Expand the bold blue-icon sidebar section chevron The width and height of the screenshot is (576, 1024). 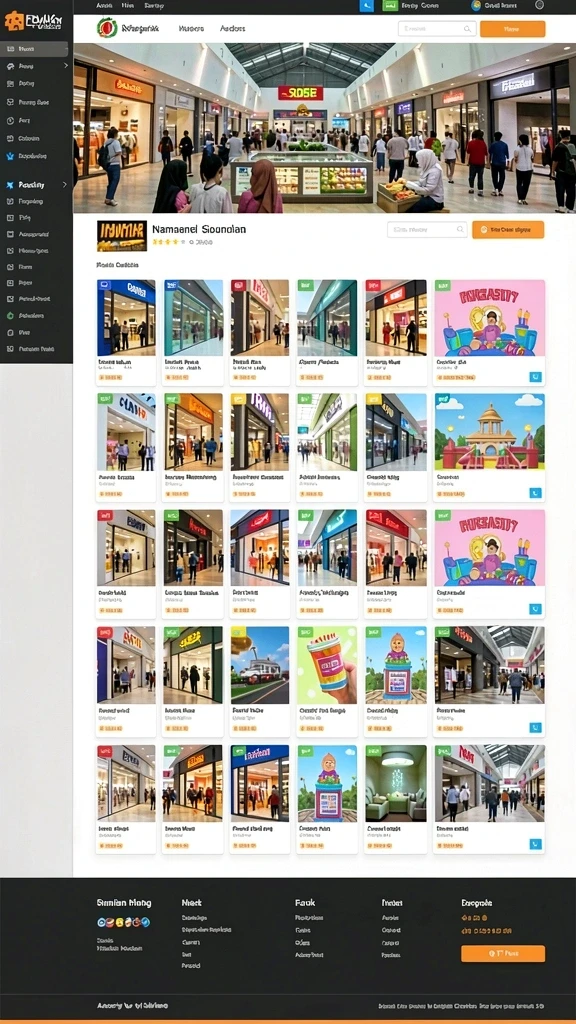[x=65, y=185]
